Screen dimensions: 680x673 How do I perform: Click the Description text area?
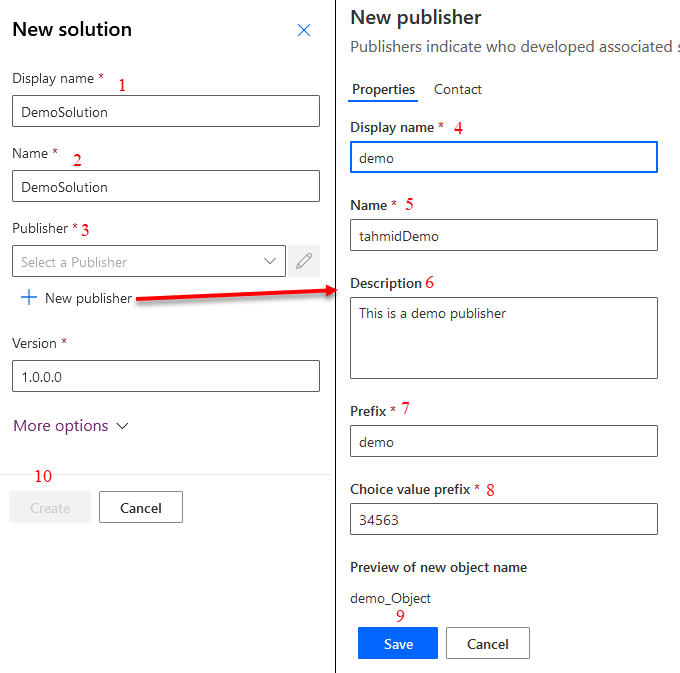pos(504,338)
